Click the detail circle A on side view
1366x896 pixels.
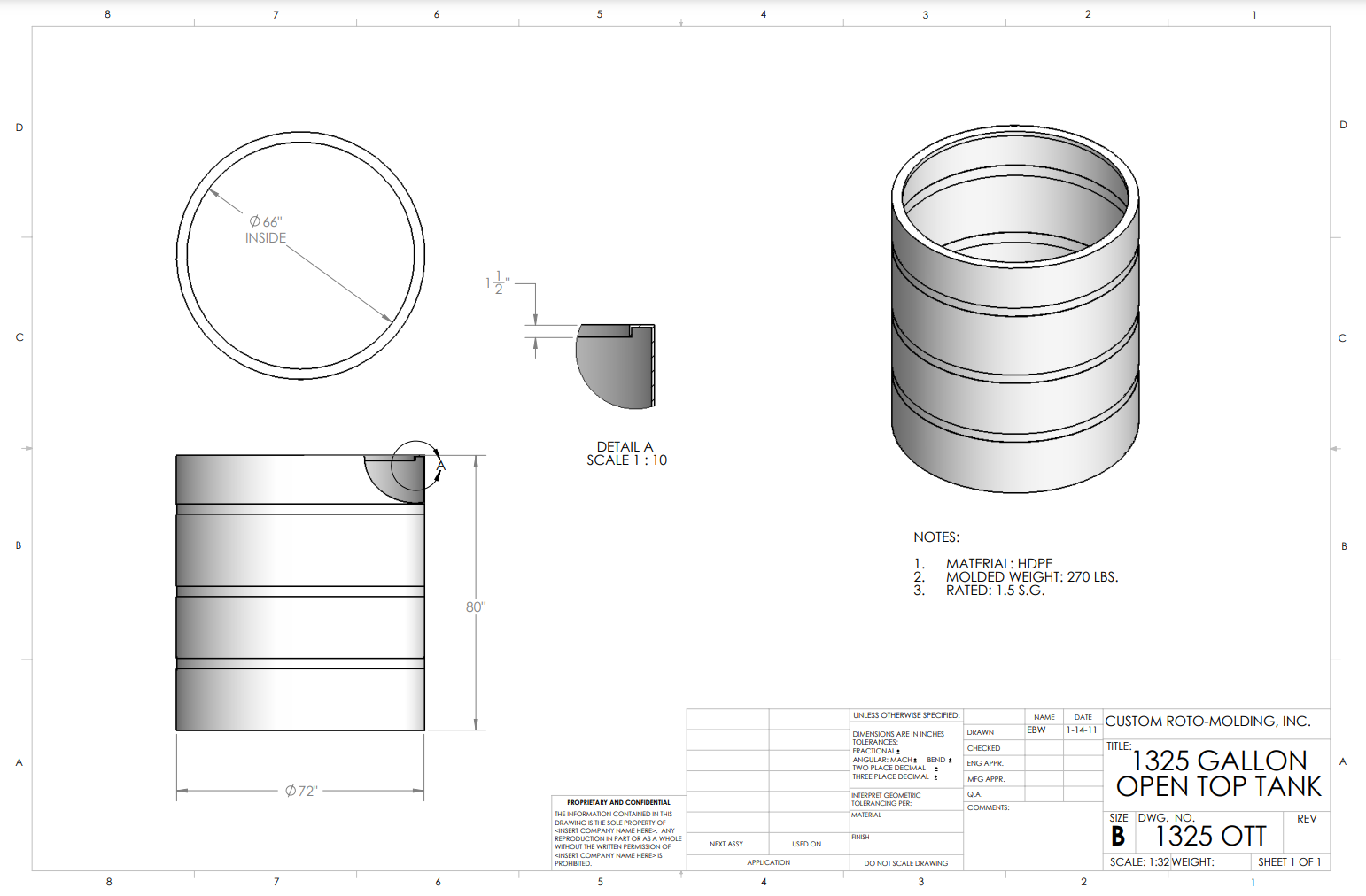coord(415,466)
